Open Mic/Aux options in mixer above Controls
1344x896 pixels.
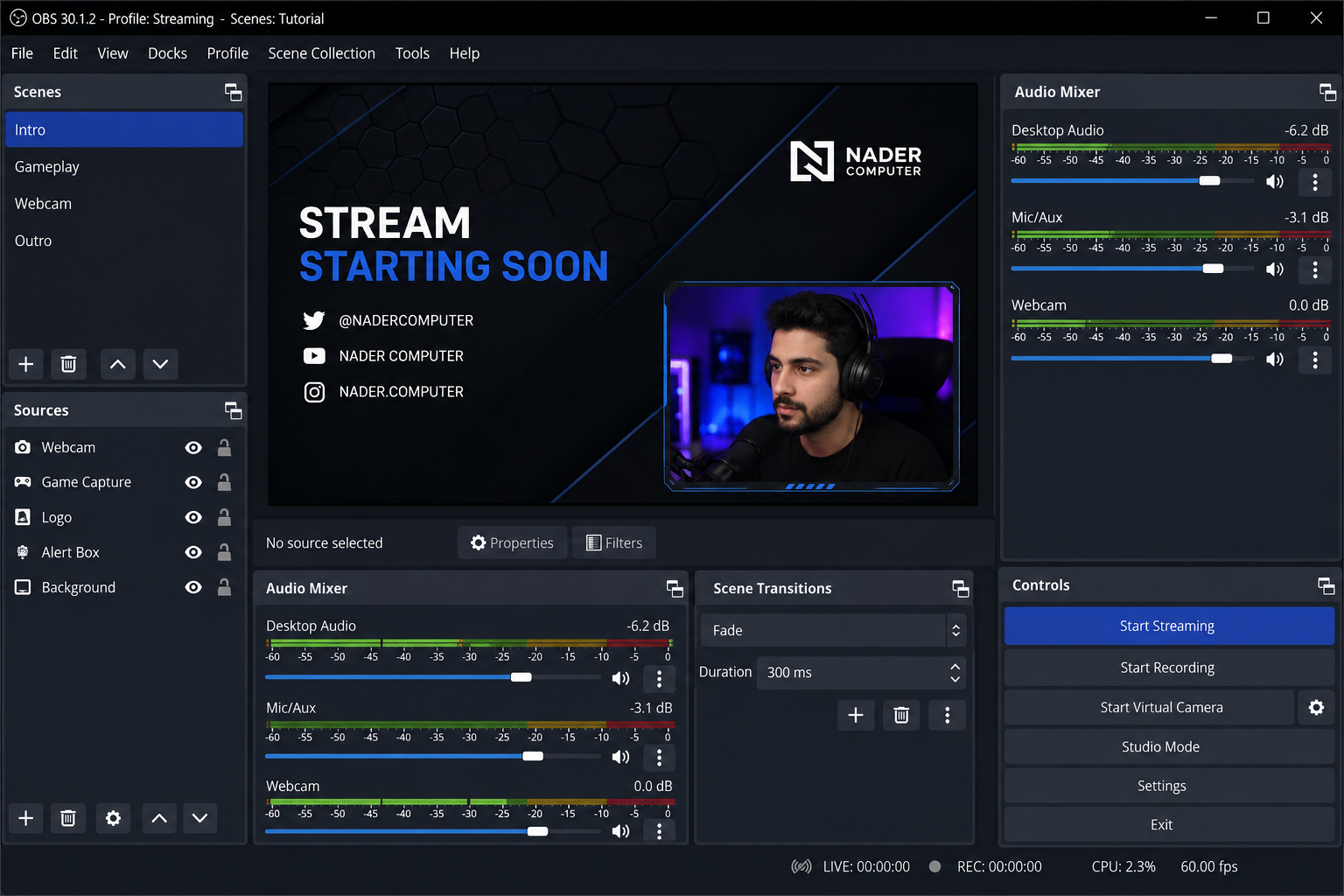[1315, 270]
